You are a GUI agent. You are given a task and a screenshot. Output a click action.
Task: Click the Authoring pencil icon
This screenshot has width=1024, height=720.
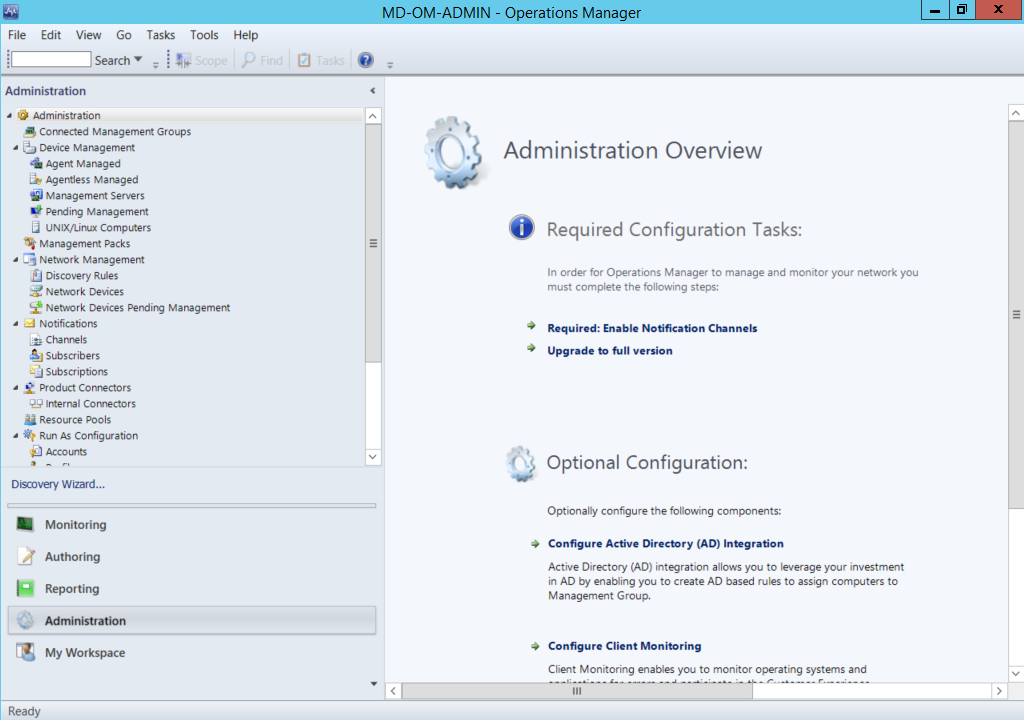[25, 556]
